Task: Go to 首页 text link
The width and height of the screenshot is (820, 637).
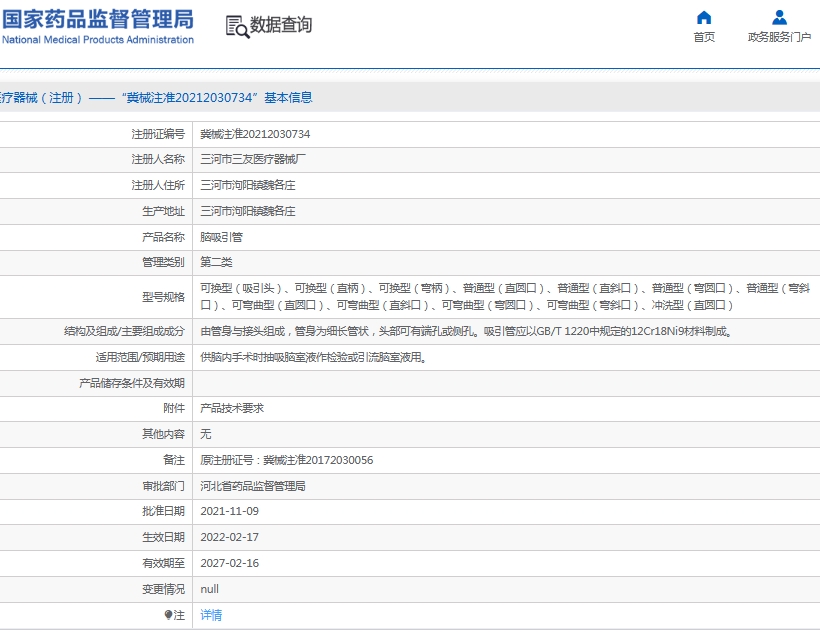Action: pos(704,37)
